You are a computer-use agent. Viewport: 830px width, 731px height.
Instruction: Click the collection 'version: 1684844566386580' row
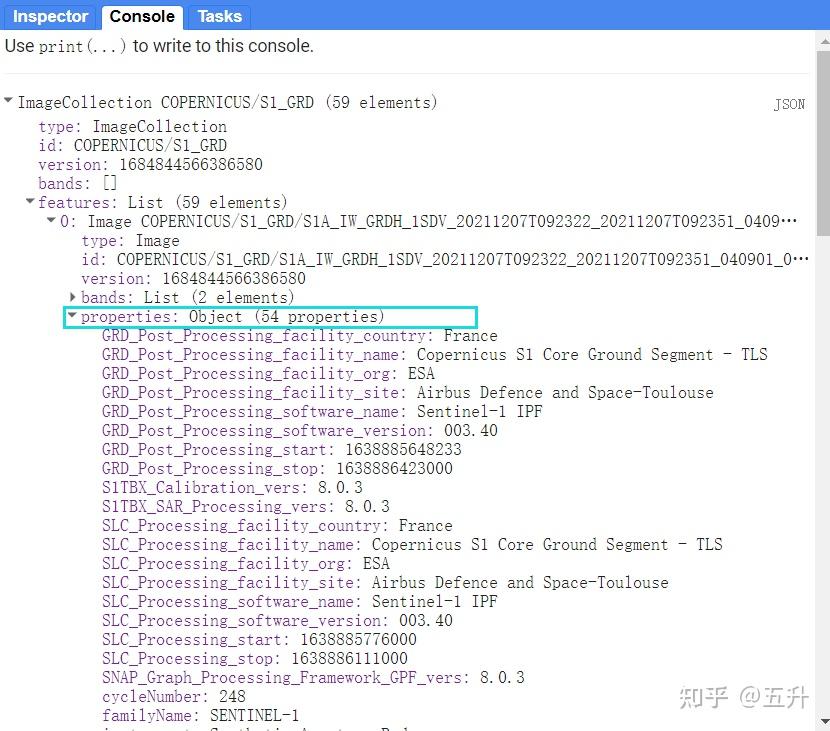150,165
